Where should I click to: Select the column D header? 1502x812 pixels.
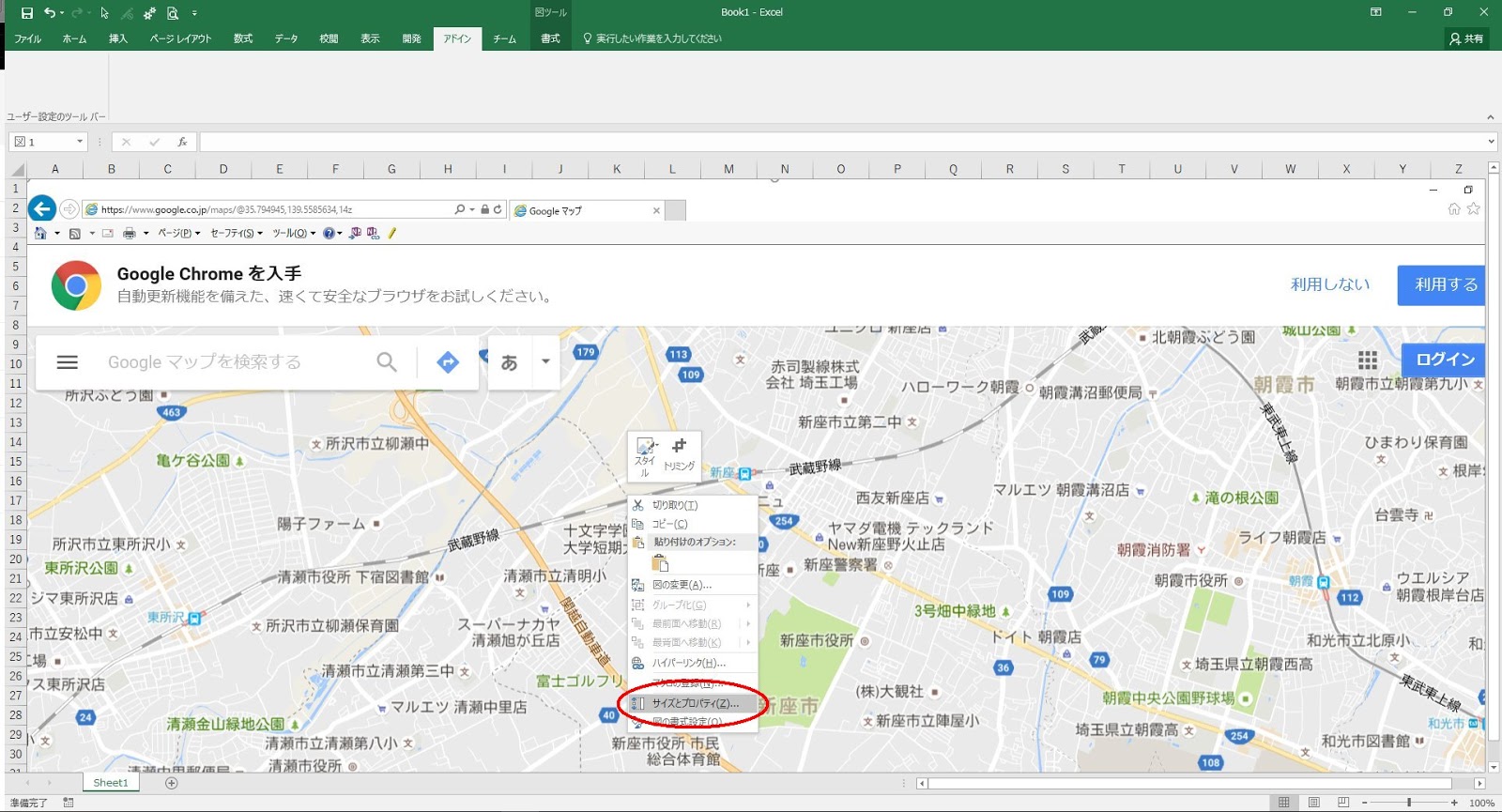[x=223, y=170]
